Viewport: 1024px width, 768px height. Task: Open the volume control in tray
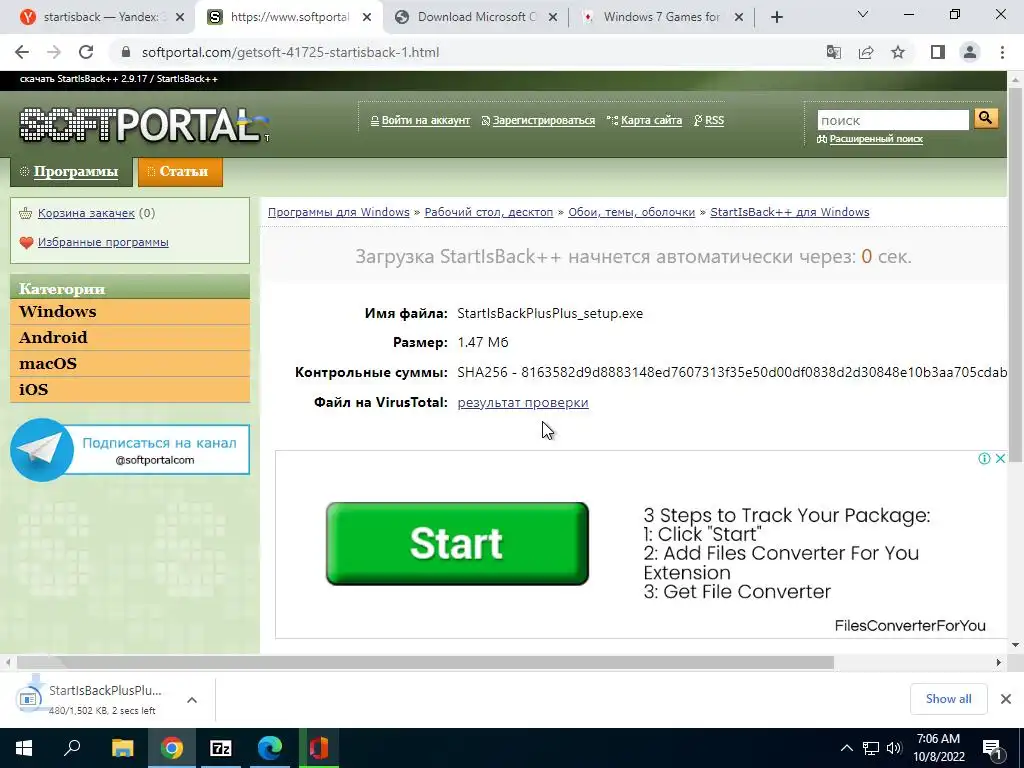894,748
